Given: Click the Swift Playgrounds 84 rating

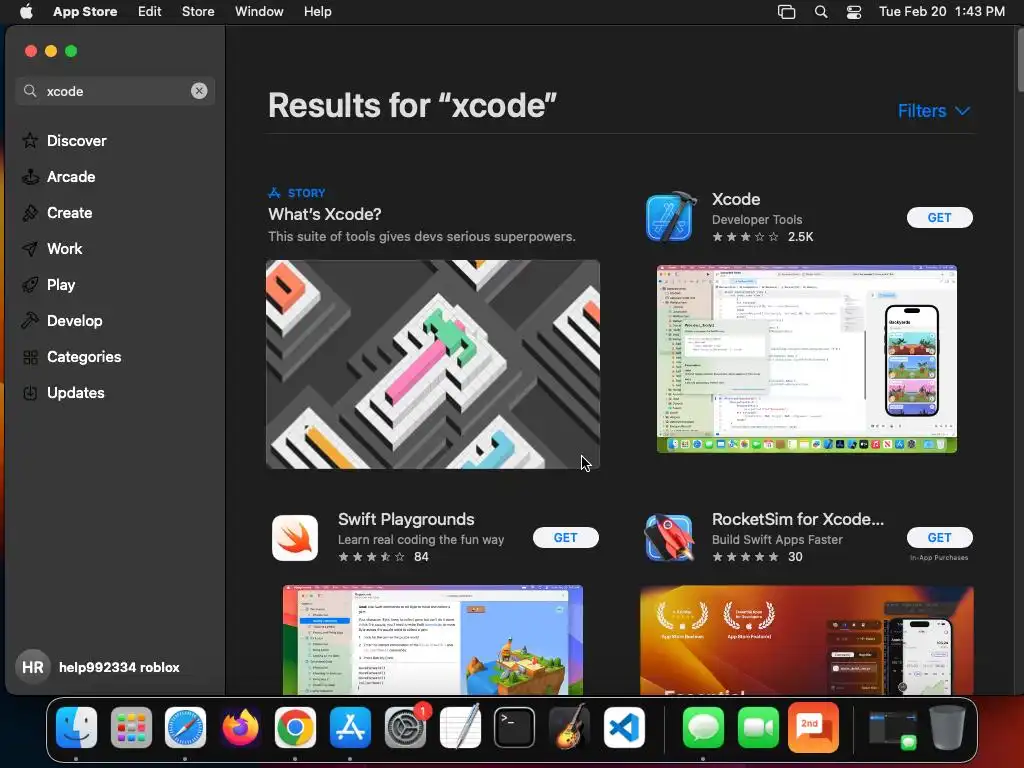Looking at the screenshot, I should (383, 556).
